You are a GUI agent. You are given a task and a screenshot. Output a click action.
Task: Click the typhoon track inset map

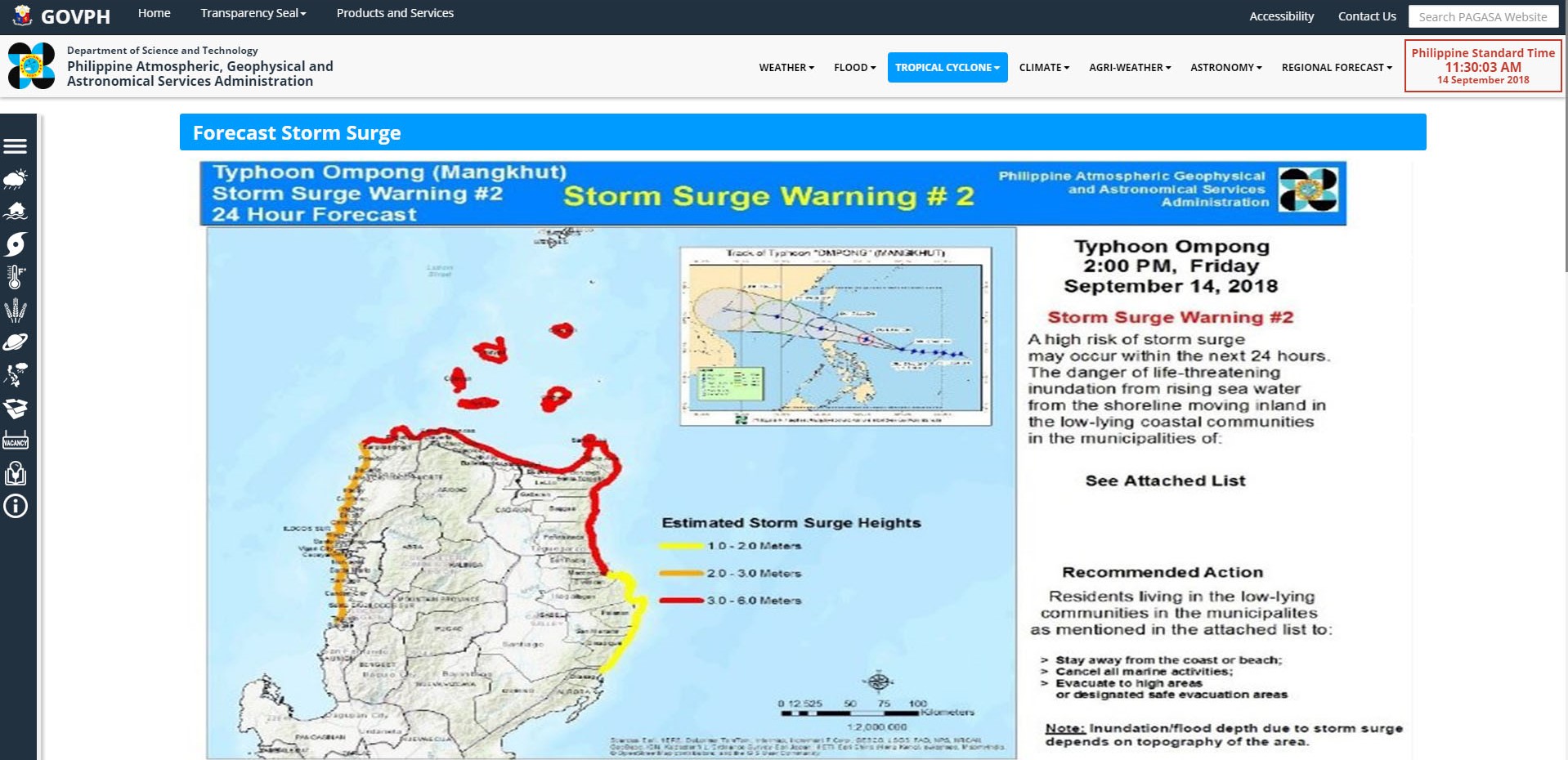pyautogui.click(x=836, y=336)
